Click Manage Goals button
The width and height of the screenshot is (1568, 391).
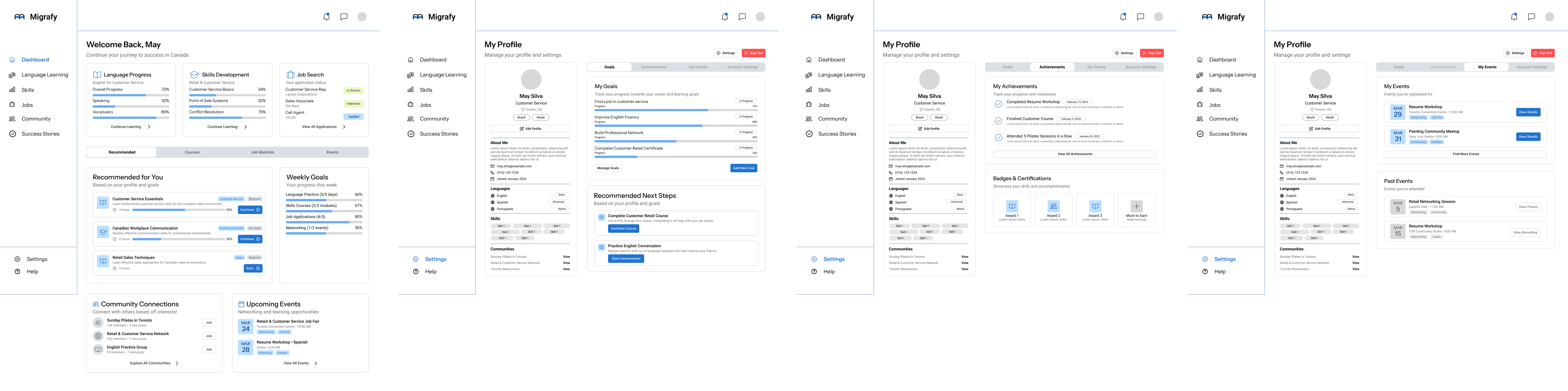608,168
